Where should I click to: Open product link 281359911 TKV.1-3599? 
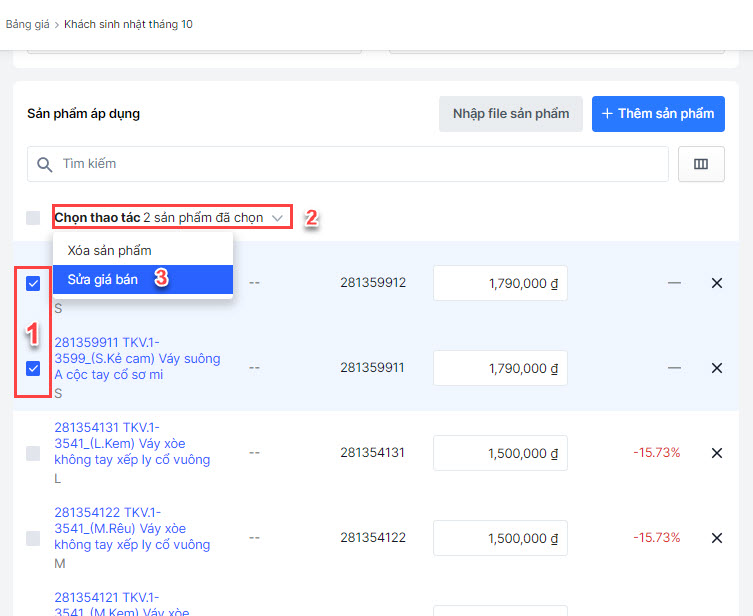click(x=137, y=359)
